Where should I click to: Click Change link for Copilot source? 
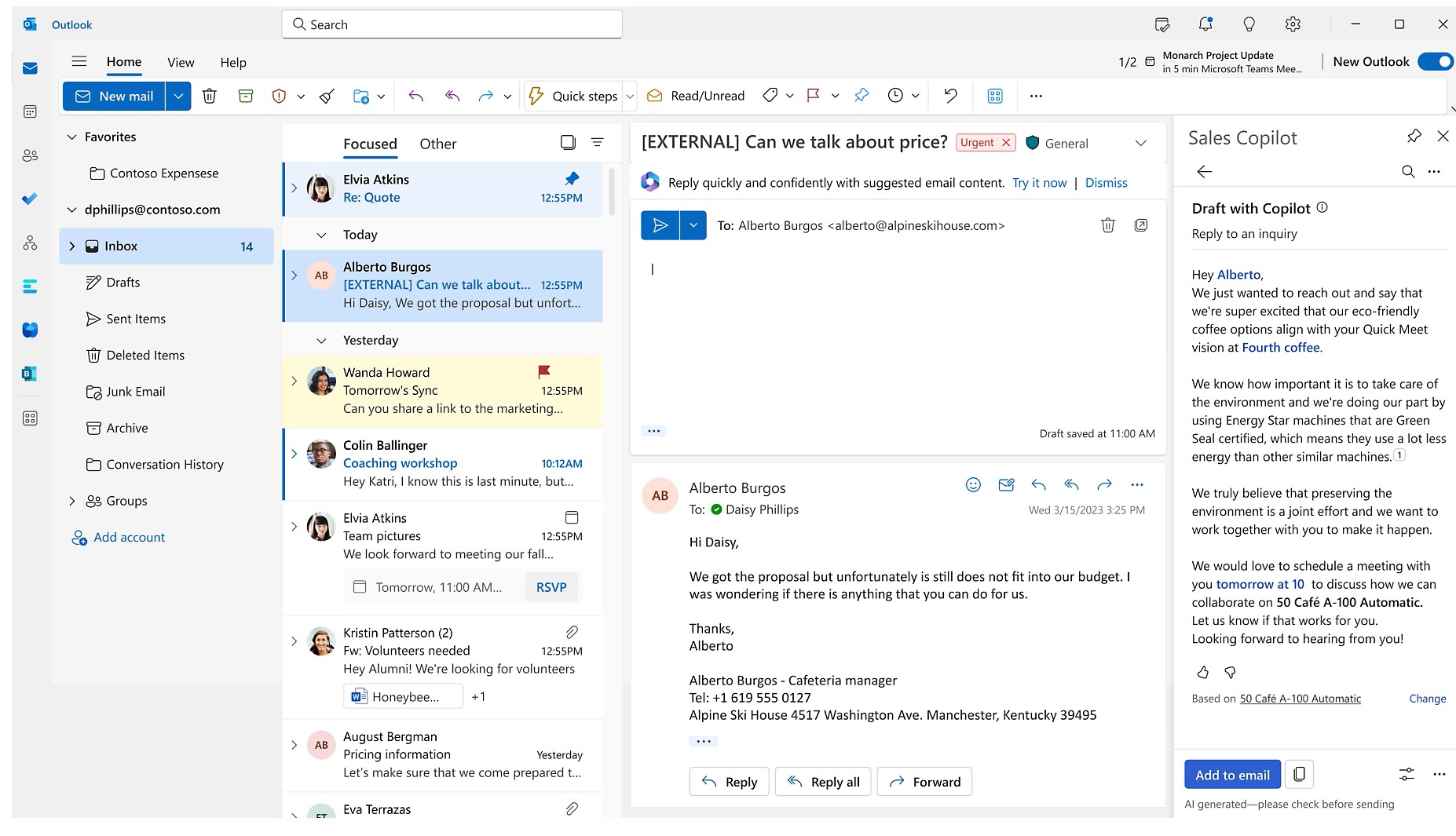click(x=1427, y=698)
